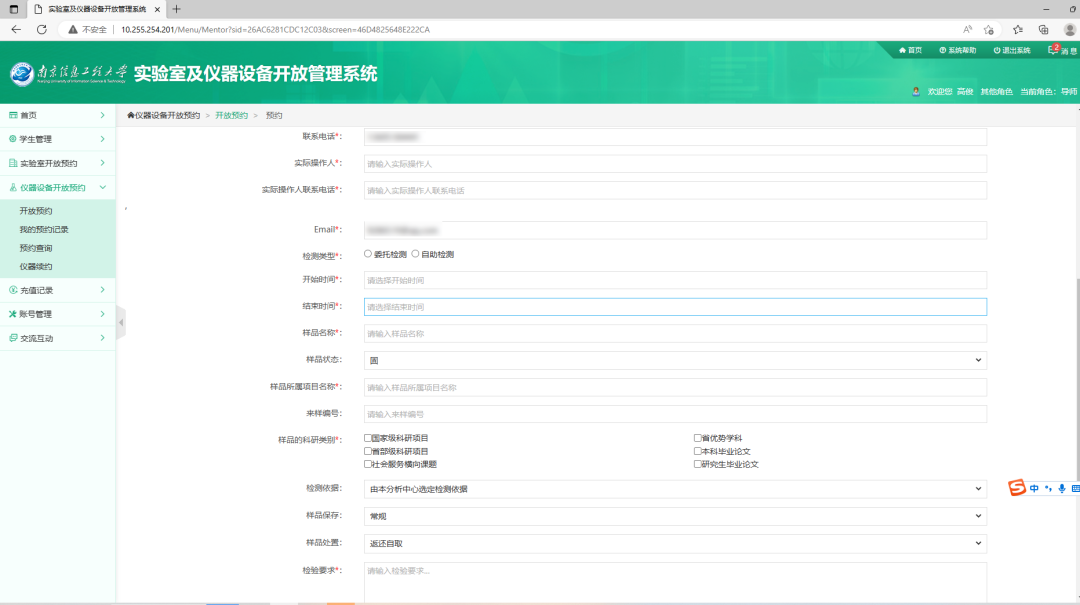
Task: Open the browser profile avatar icon
Action: pyautogui.click(x=1069, y=29)
